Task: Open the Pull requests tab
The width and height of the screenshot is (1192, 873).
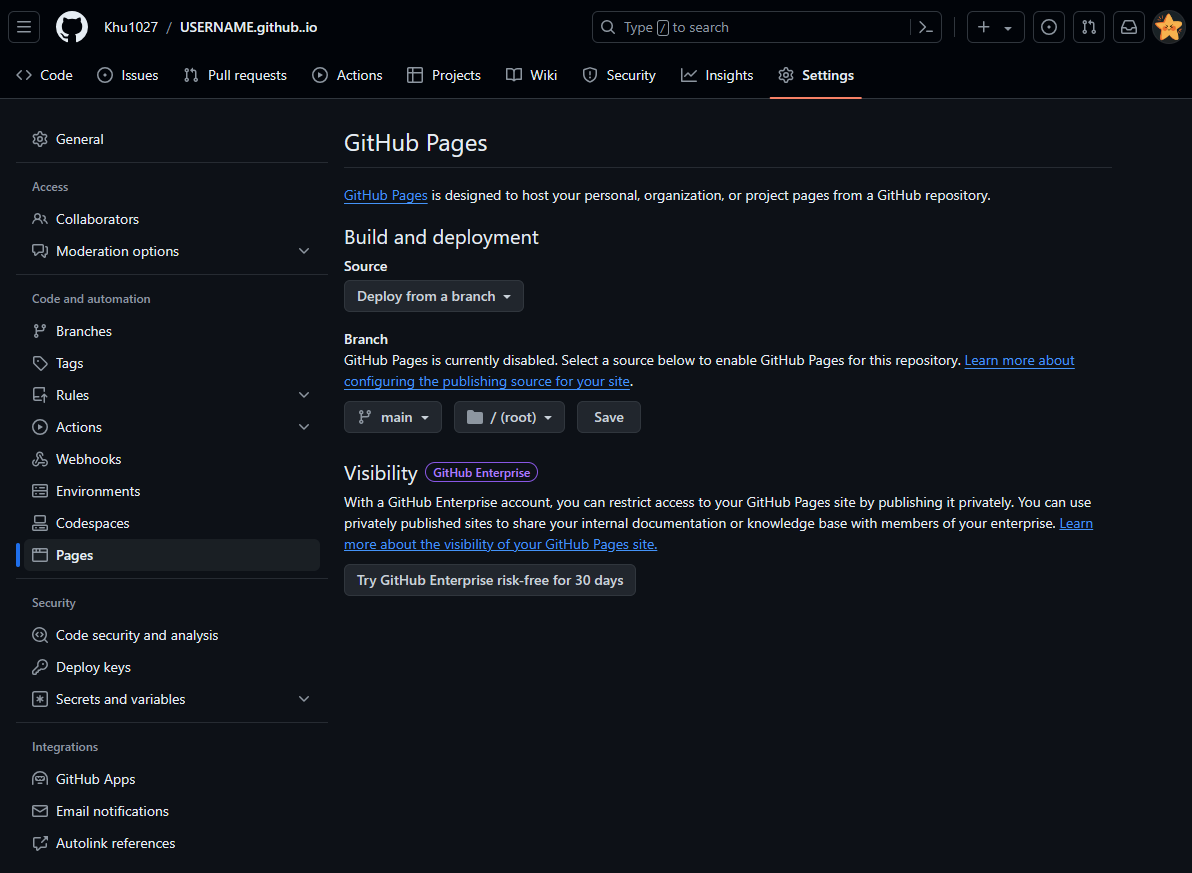Action: [235, 75]
